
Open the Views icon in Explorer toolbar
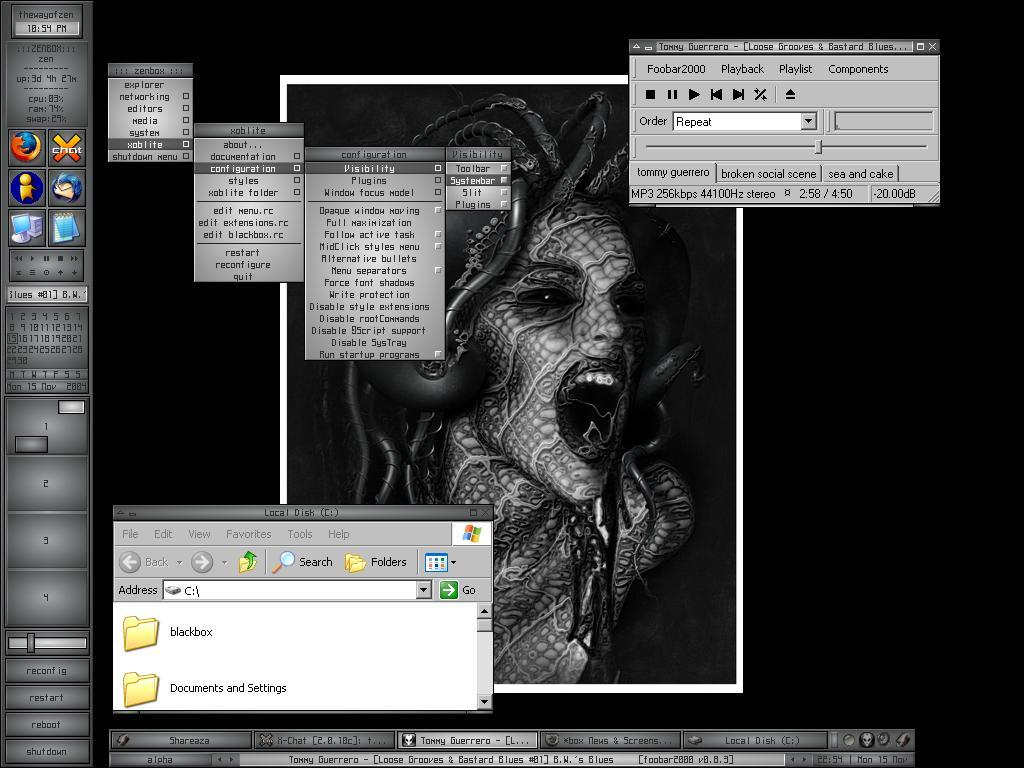pos(436,562)
